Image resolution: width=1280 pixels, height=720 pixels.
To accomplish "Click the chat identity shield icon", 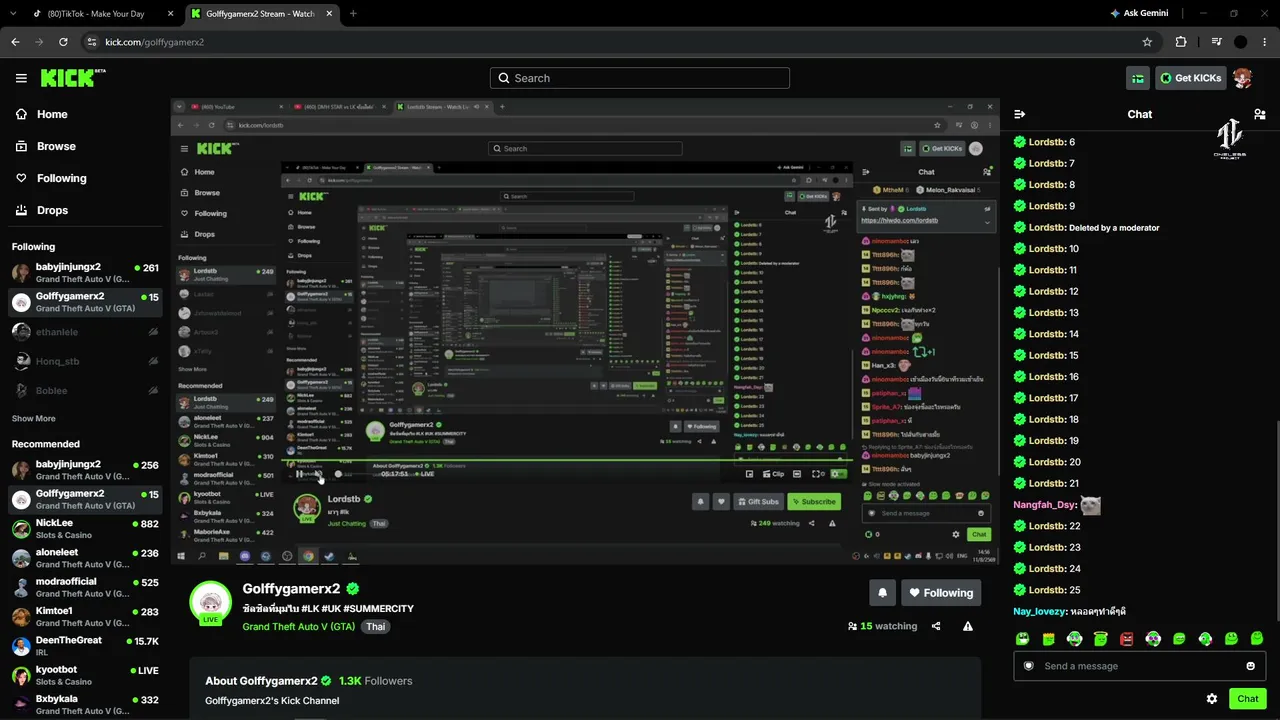I will tap(1028, 666).
